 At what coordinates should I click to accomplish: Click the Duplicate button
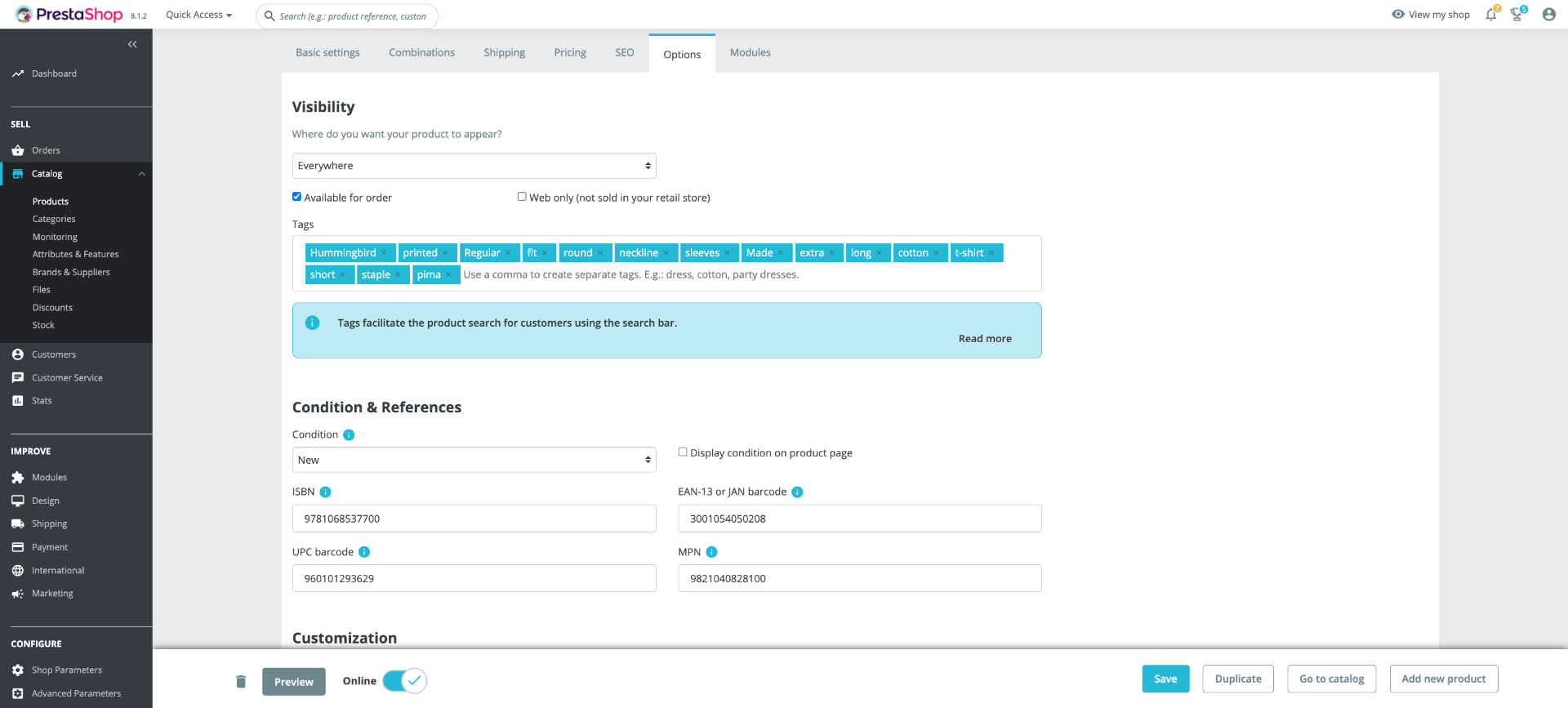(x=1238, y=679)
